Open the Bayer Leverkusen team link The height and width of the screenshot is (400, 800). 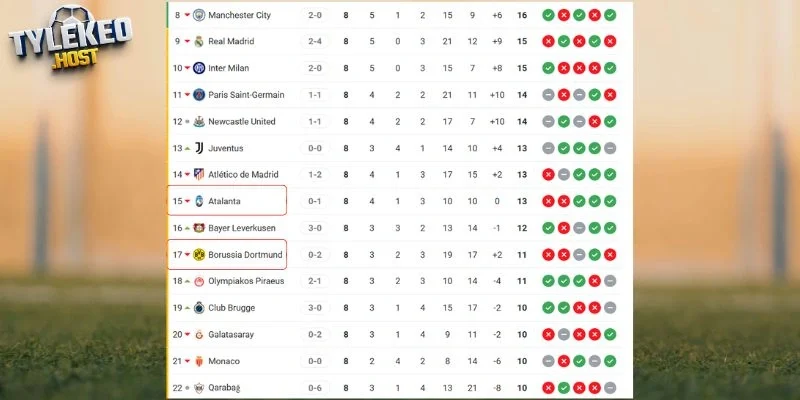coord(242,228)
